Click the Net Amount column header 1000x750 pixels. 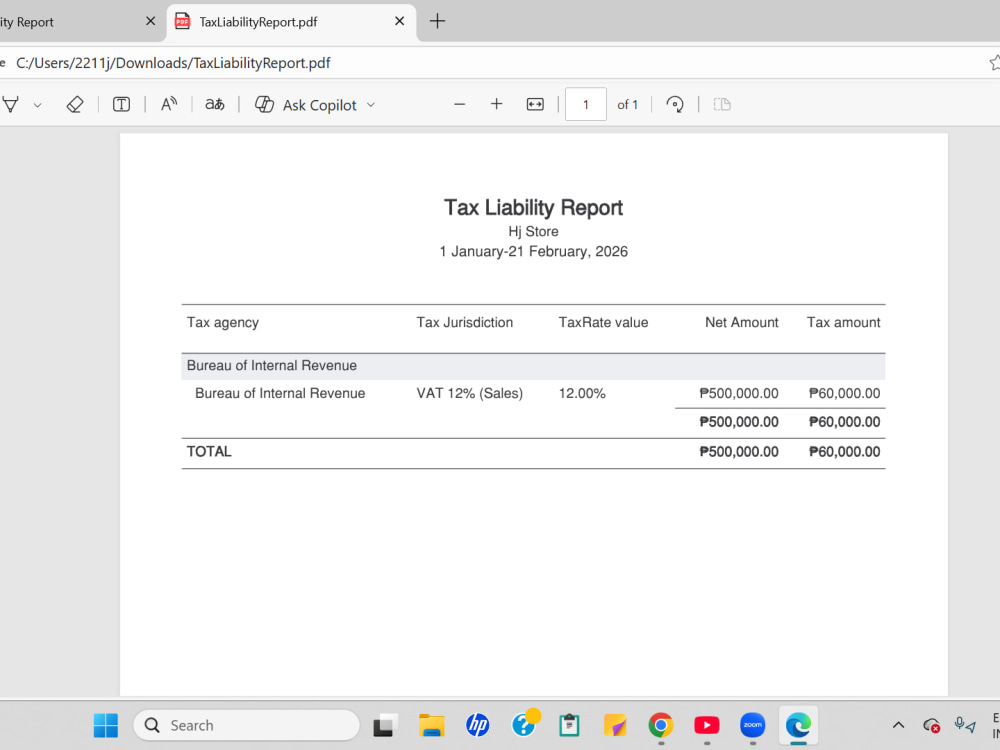pyautogui.click(x=742, y=323)
